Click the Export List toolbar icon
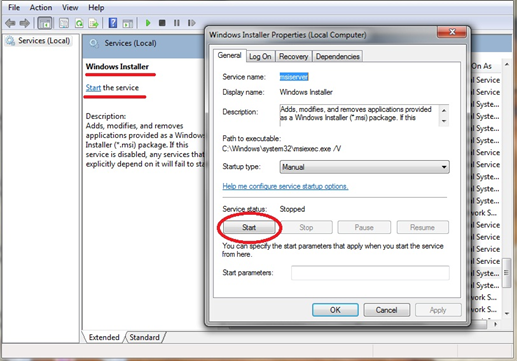The image size is (517, 361). 93,23
